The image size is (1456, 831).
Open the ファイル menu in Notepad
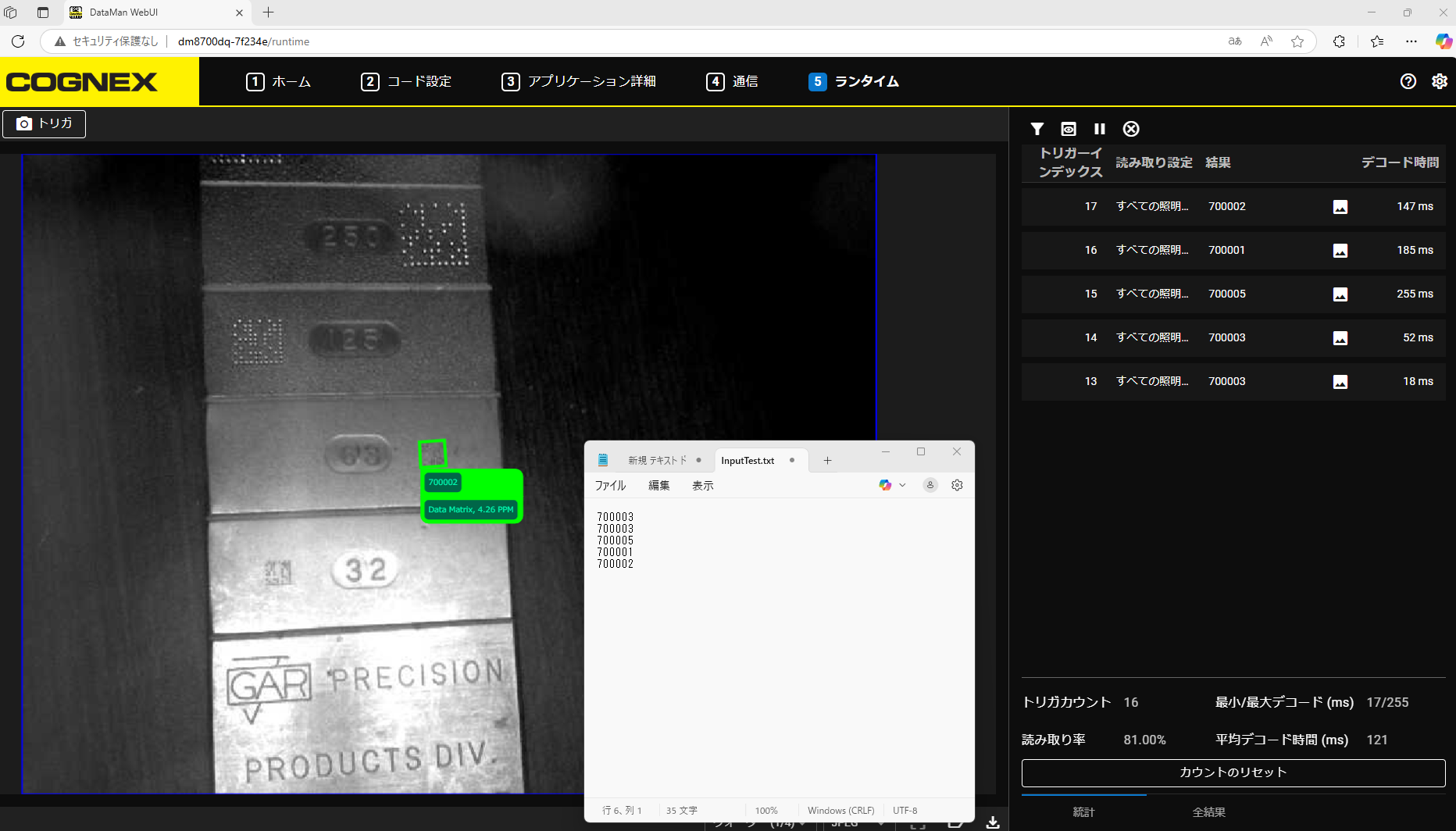click(610, 485)
